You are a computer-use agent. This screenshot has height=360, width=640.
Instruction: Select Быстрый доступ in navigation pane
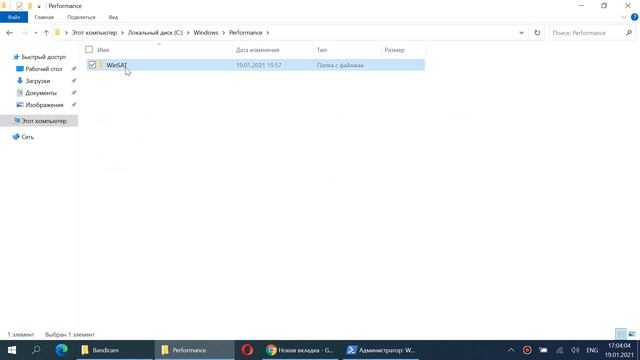[43, 57]
